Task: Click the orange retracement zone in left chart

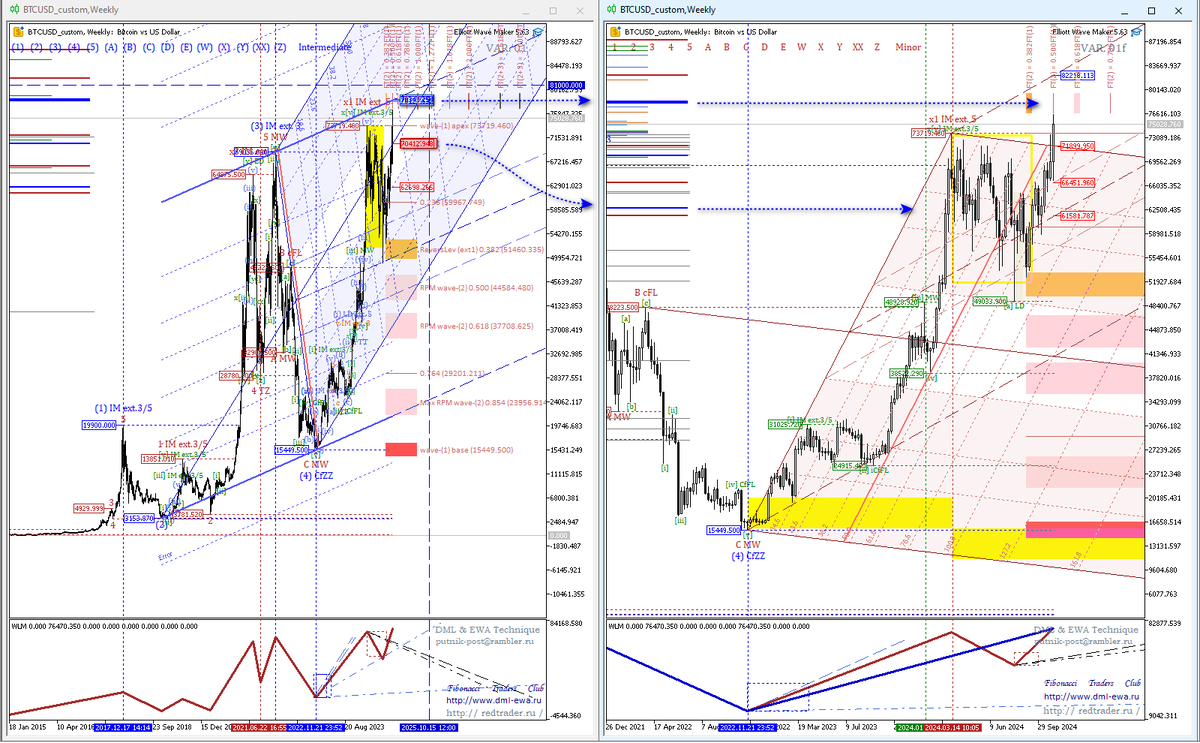Action: pos(401,249)
